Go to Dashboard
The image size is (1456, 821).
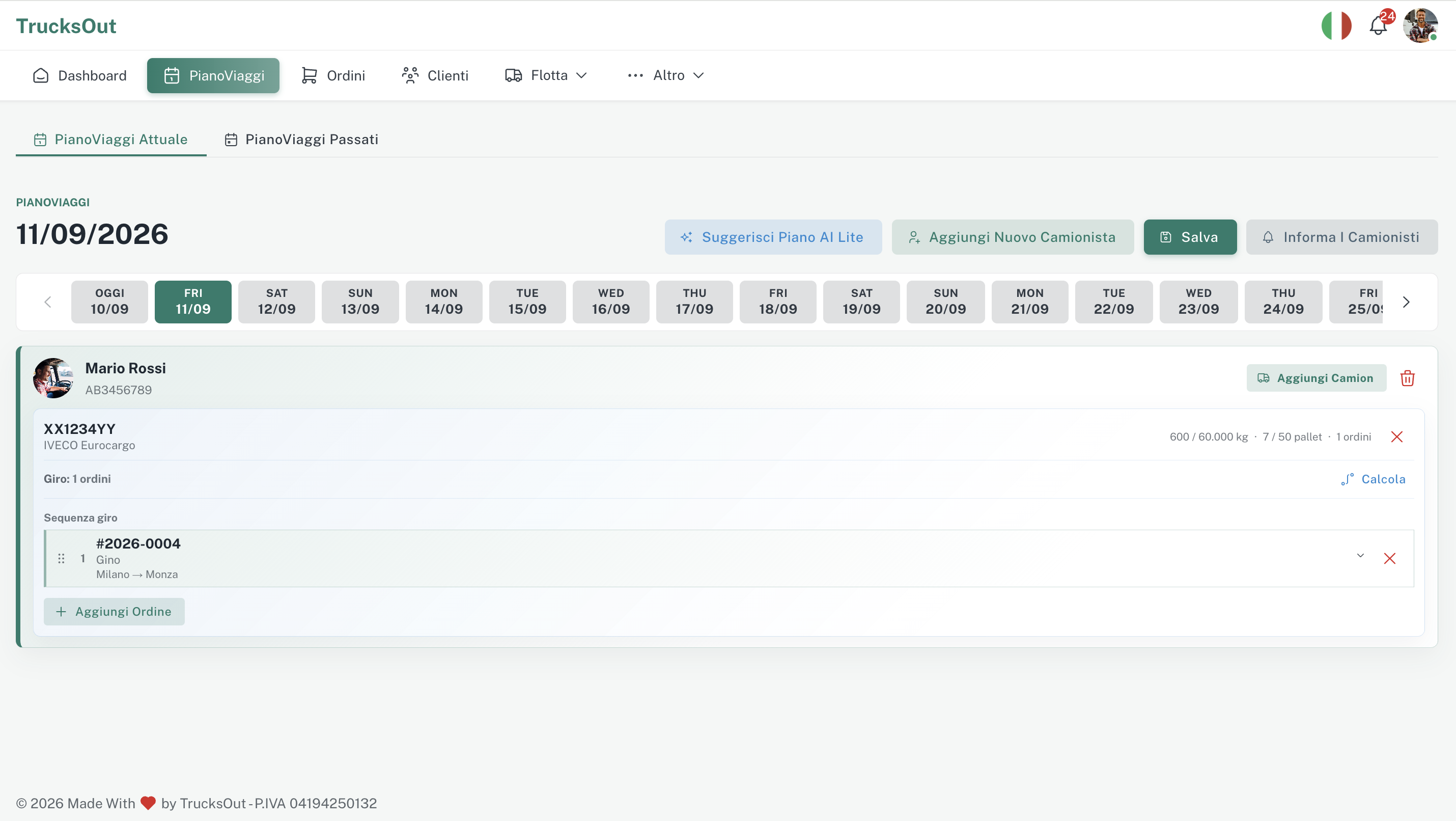[80, 75]
